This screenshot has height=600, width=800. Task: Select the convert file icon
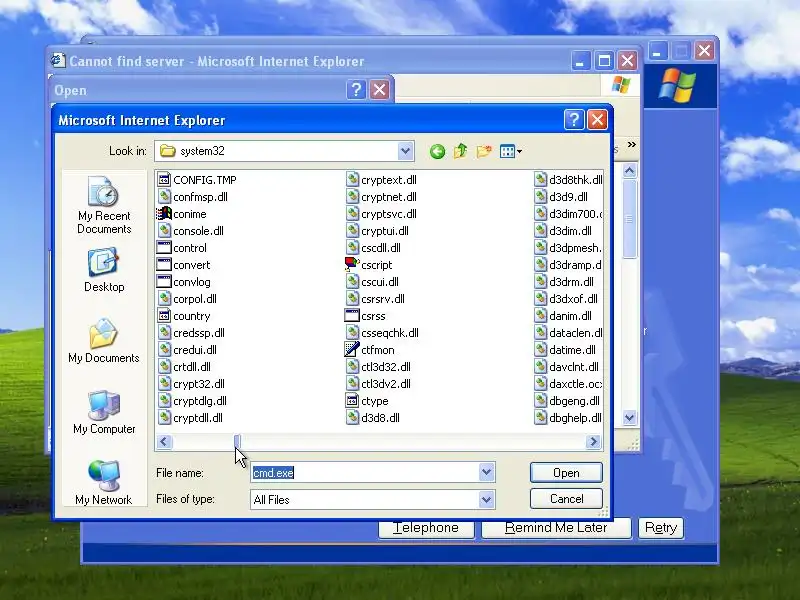164,265
